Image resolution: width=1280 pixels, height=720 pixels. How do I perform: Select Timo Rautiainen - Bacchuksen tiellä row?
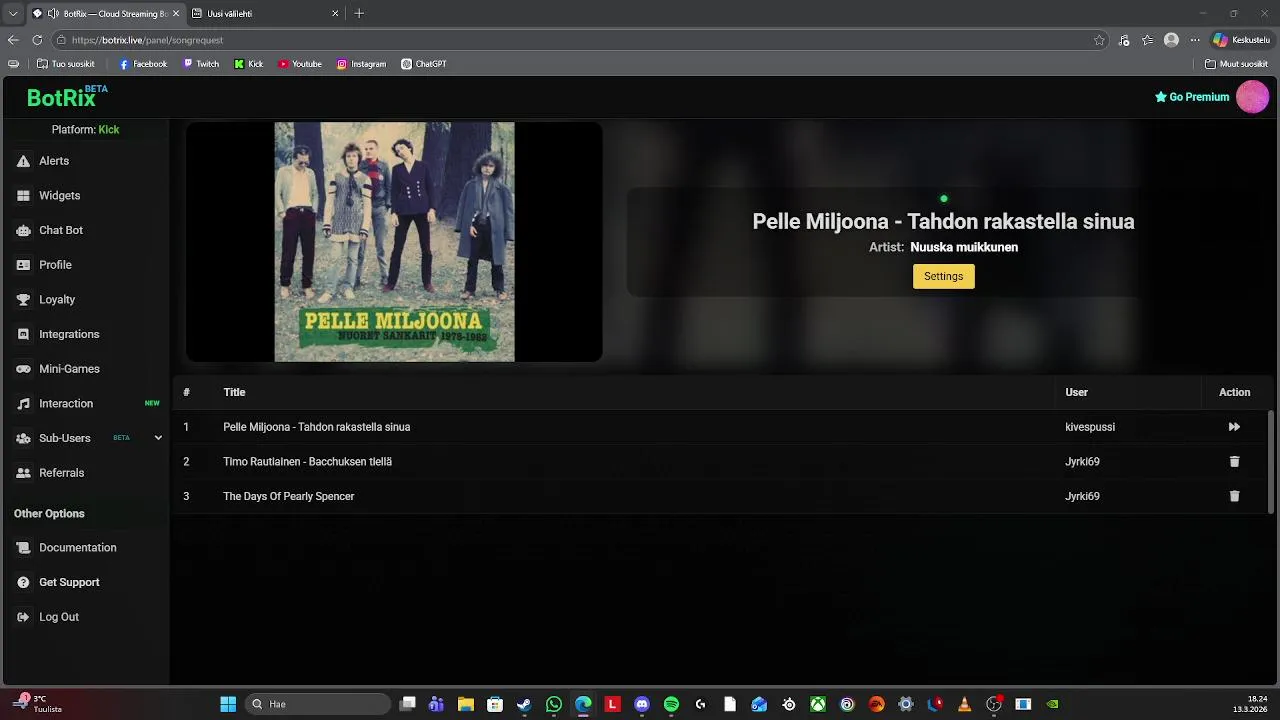pyautogui.click(x=720, y=462)
